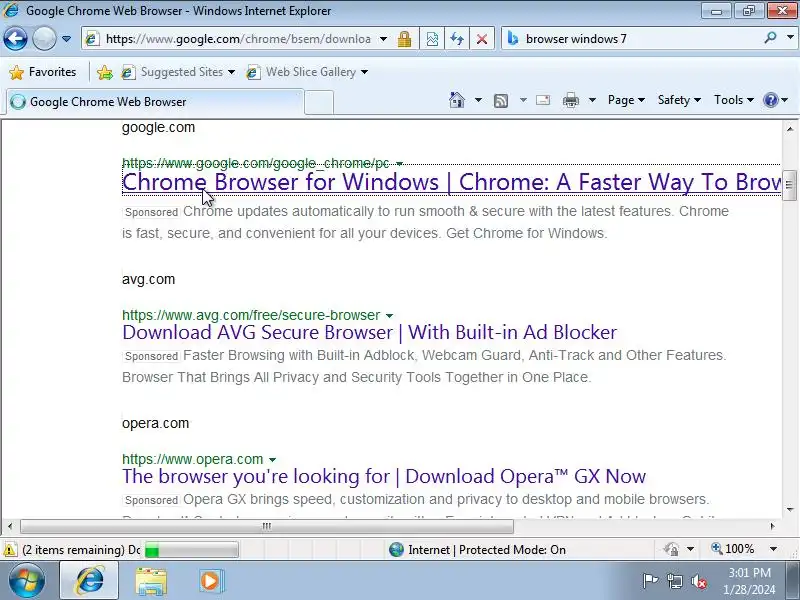The image size is (800, 600).
Task: Add page to Favorites bar icon
Action: click(105, 72)
